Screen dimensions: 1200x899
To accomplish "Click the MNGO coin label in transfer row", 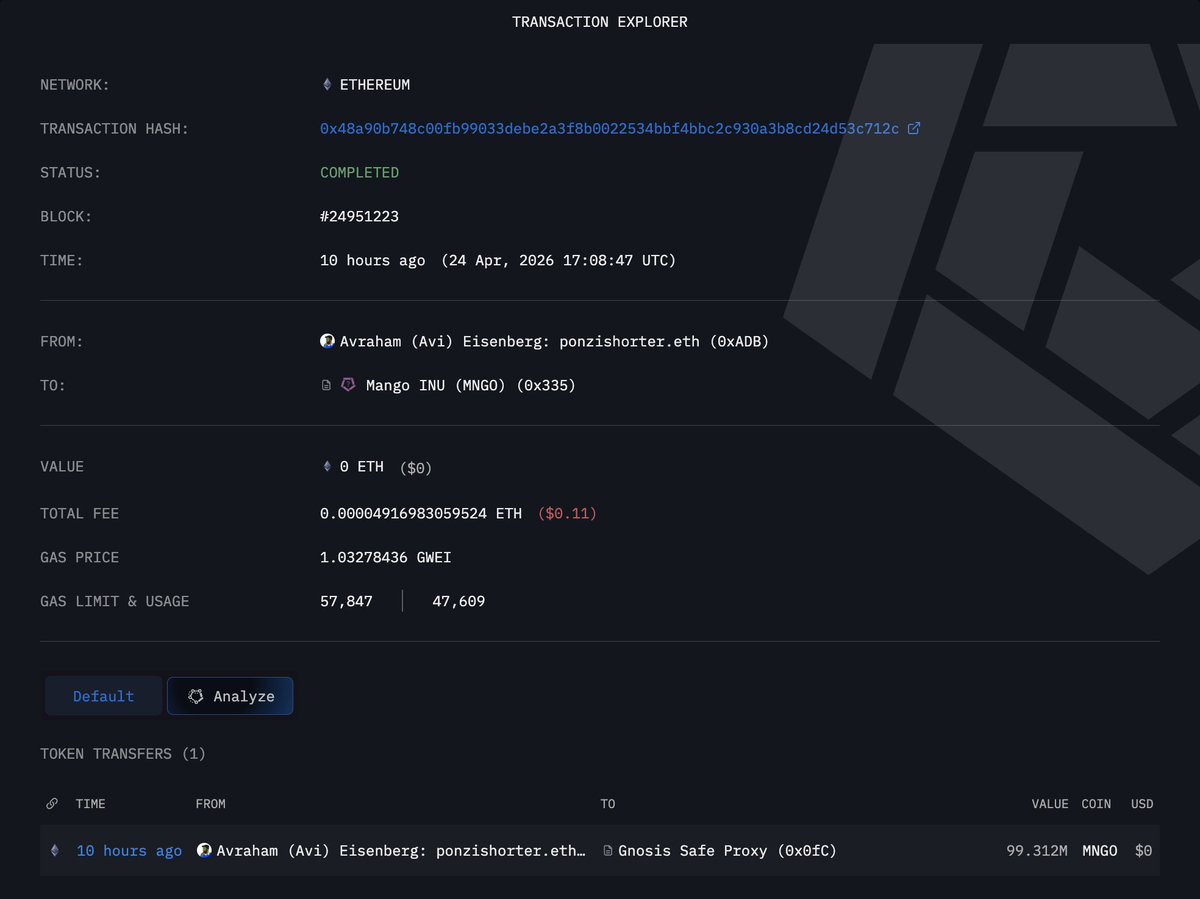I will tap(1100, 851).
